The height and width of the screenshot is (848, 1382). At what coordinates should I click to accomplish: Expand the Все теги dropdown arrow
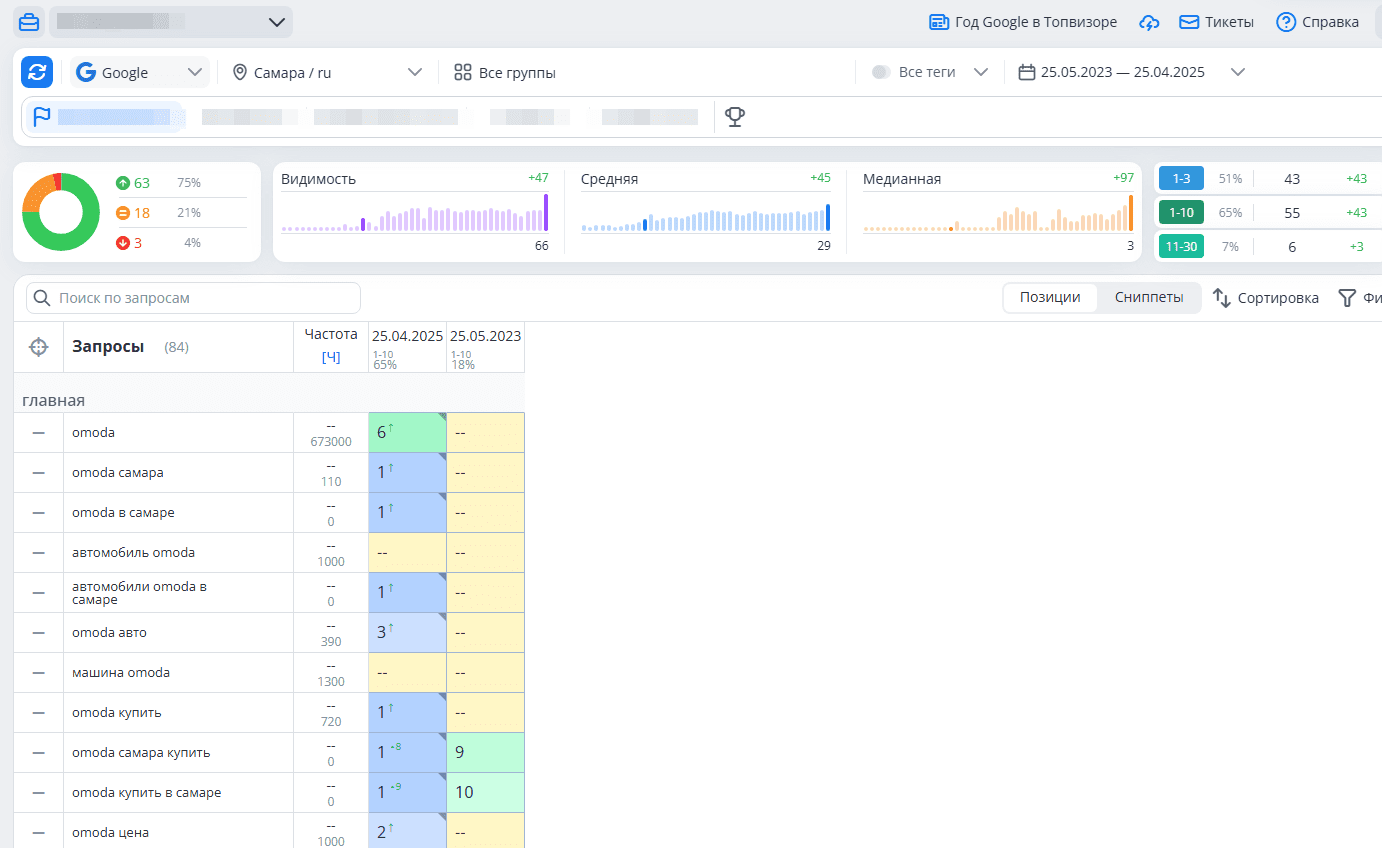(981, 72)
